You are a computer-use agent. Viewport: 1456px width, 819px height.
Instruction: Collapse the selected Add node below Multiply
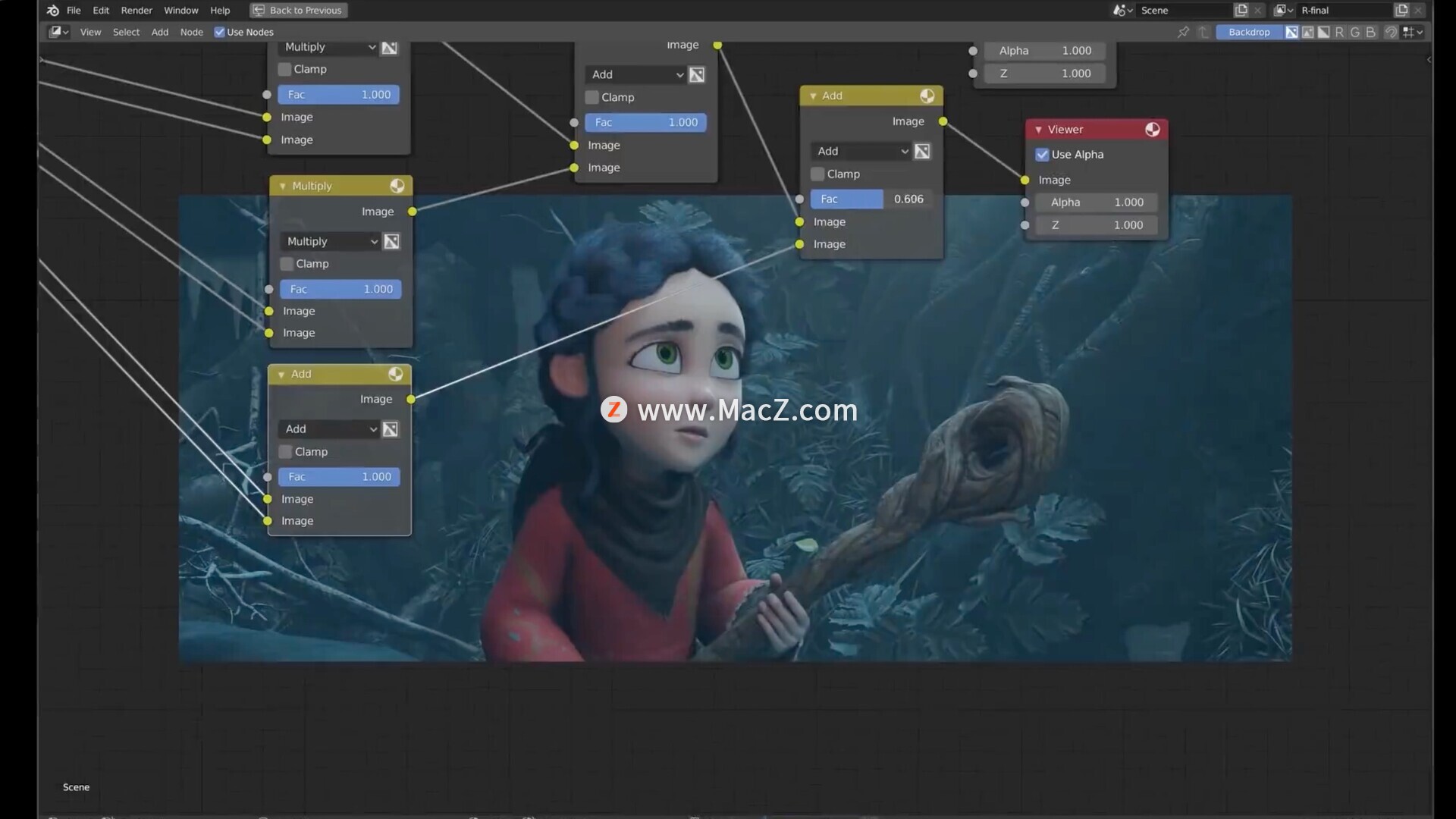click(281, 375)
